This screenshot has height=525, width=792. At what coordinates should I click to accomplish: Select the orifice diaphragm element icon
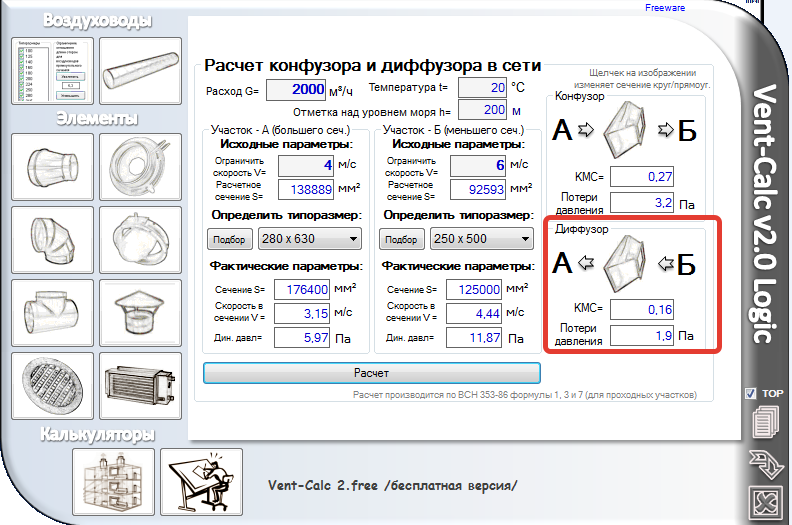coord(140,167)
